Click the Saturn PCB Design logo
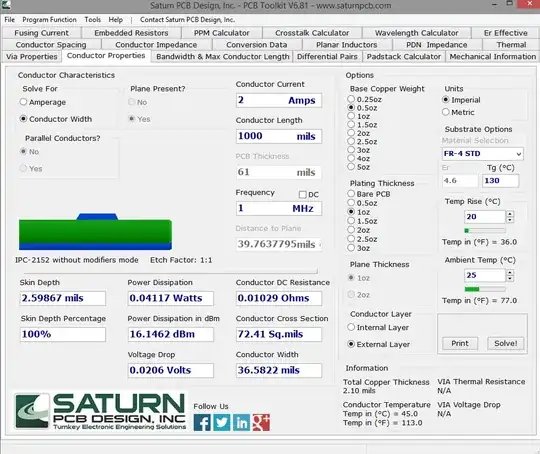The image size is (540, 454). [101, 411]
